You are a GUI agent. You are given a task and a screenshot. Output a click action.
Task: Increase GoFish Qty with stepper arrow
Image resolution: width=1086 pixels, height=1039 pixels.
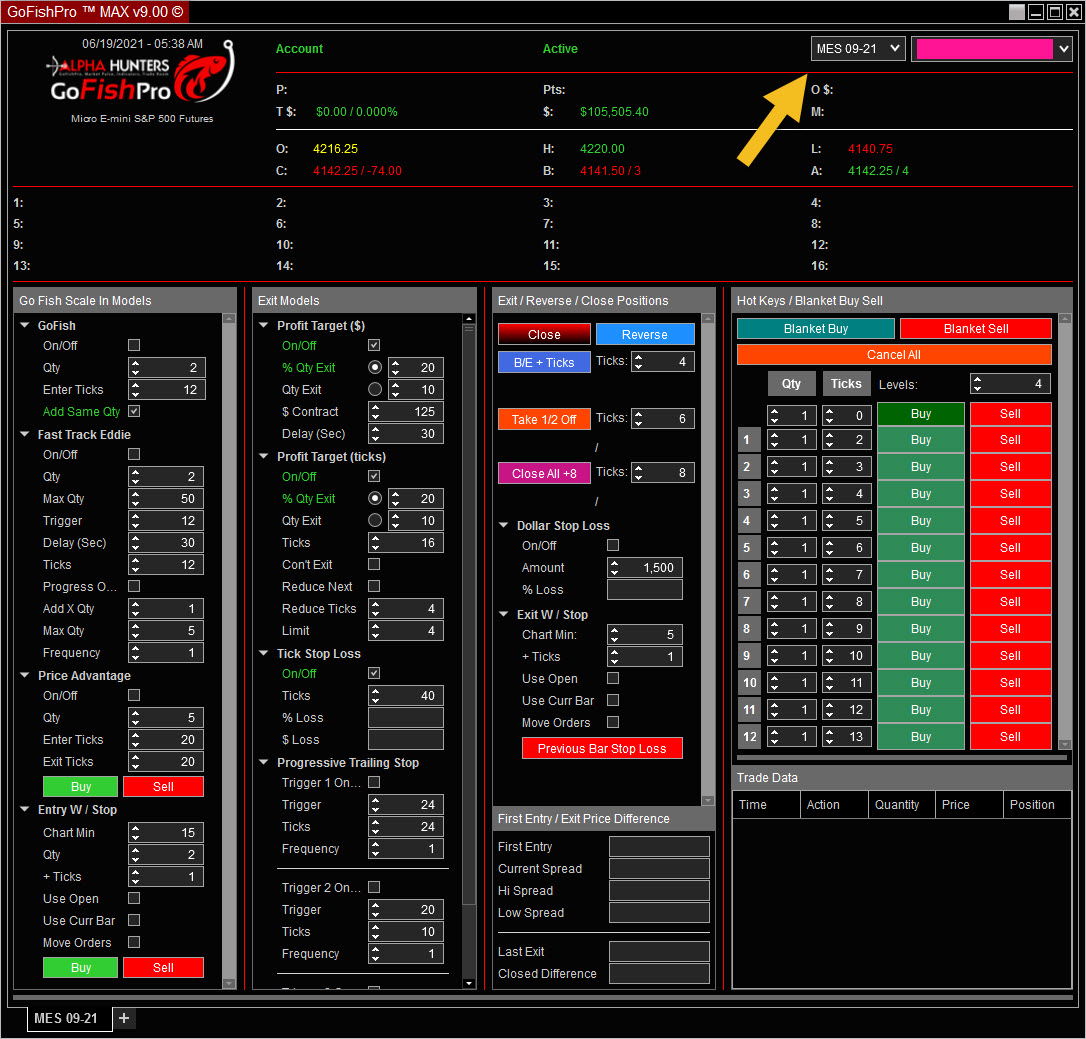(x=135, y=363)
